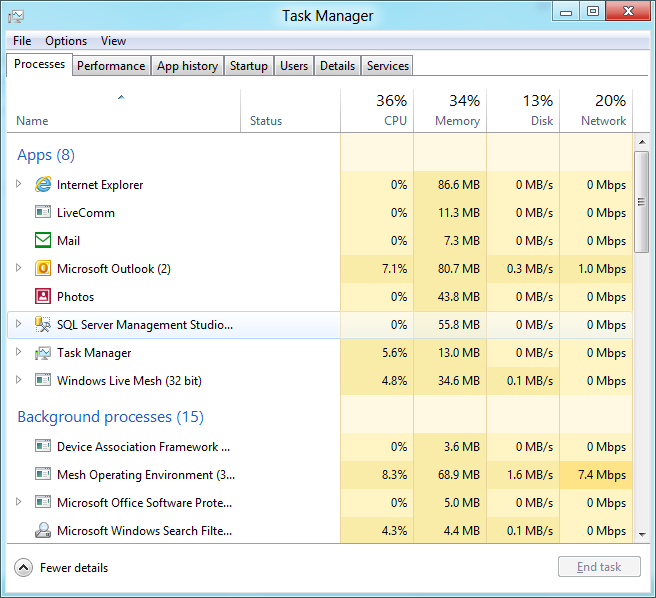
Task: Click Microsoft Outlook's 1.0 Mbps network value
Action: 602,269
